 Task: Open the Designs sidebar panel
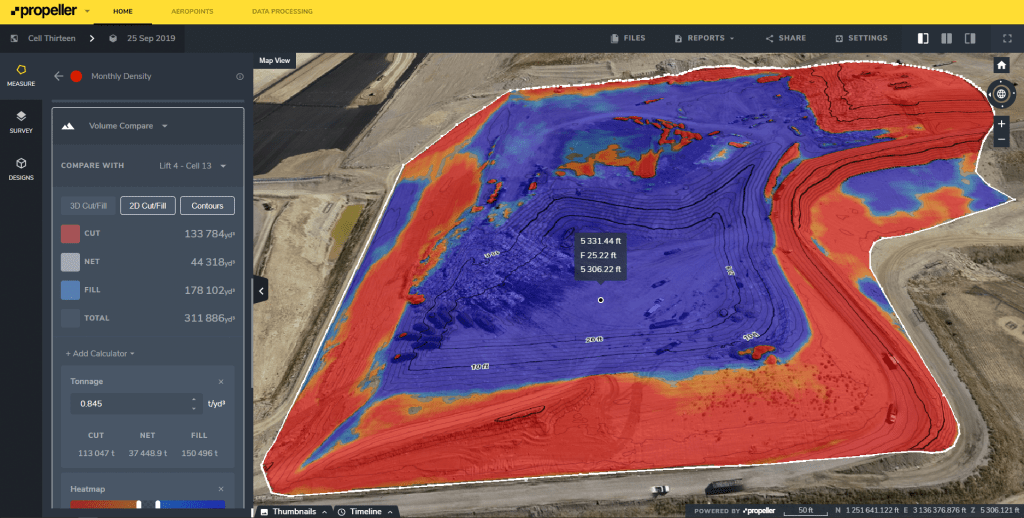pos(21,169)
